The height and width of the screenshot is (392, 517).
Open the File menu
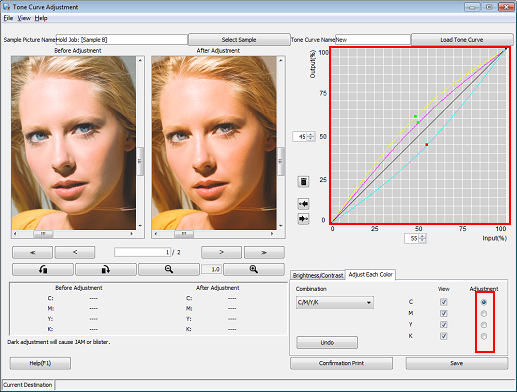pos(8,18)
